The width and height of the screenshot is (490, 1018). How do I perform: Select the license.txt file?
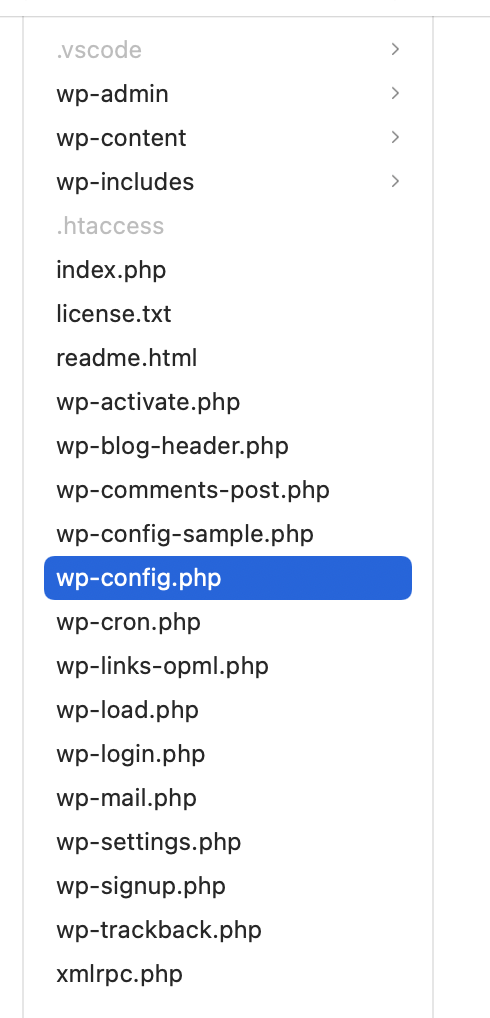pos(228,314)
